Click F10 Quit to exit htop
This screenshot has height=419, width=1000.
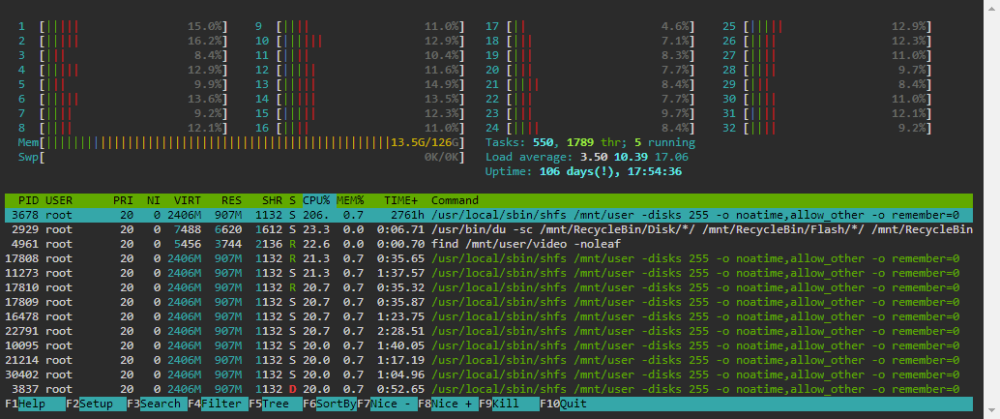564,404
